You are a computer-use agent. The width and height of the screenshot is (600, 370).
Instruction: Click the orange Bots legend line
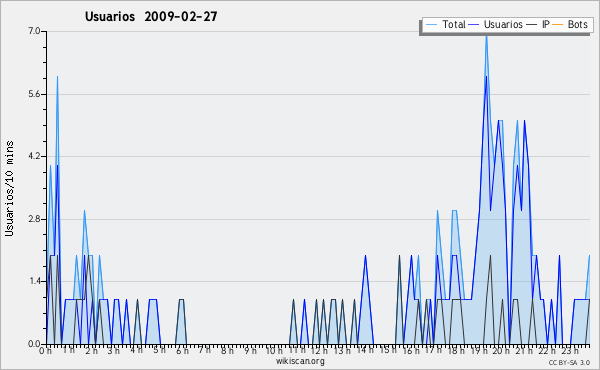[x=558, y=25]
